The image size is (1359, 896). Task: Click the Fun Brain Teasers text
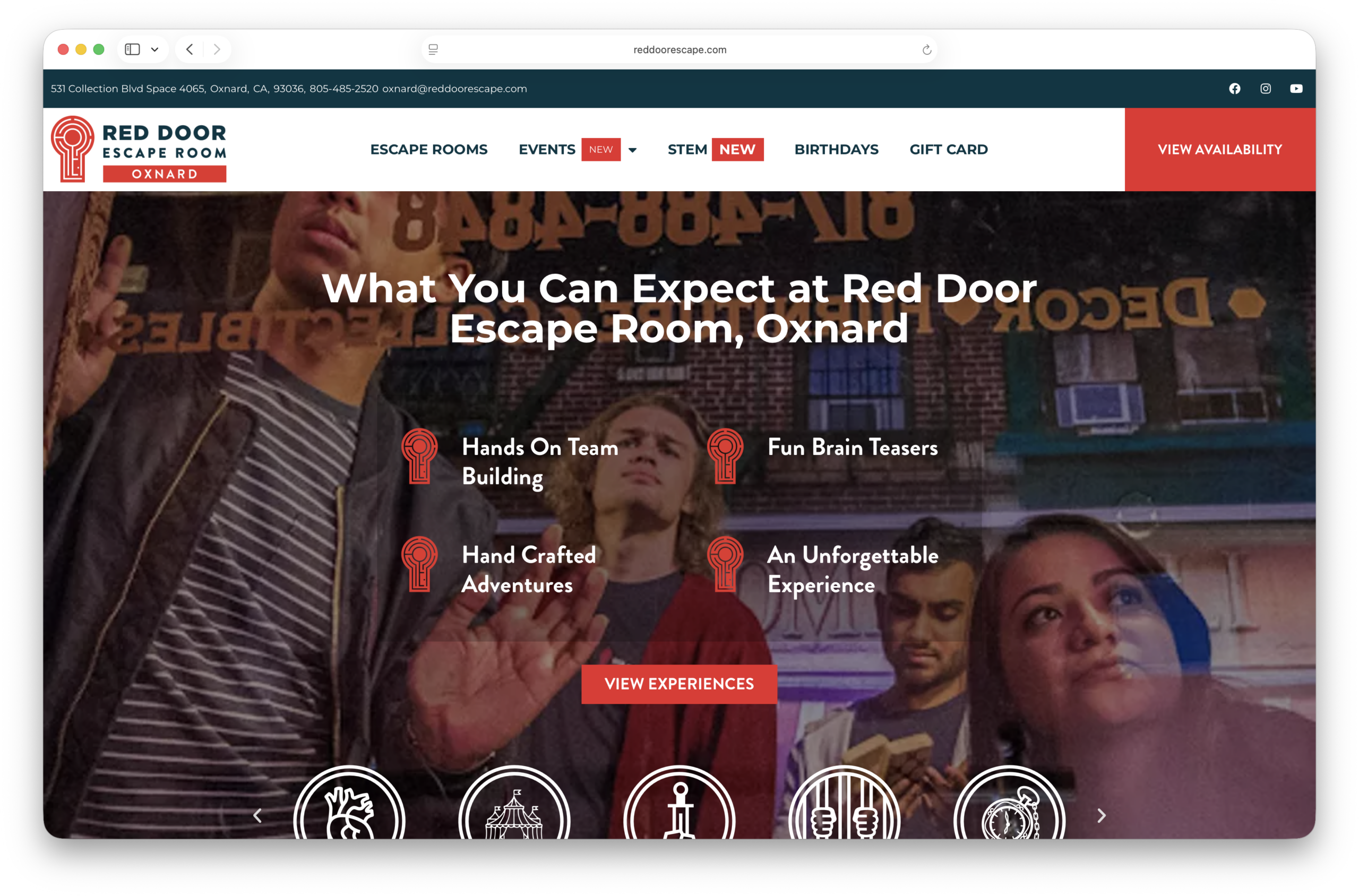[x=852, y=447]
